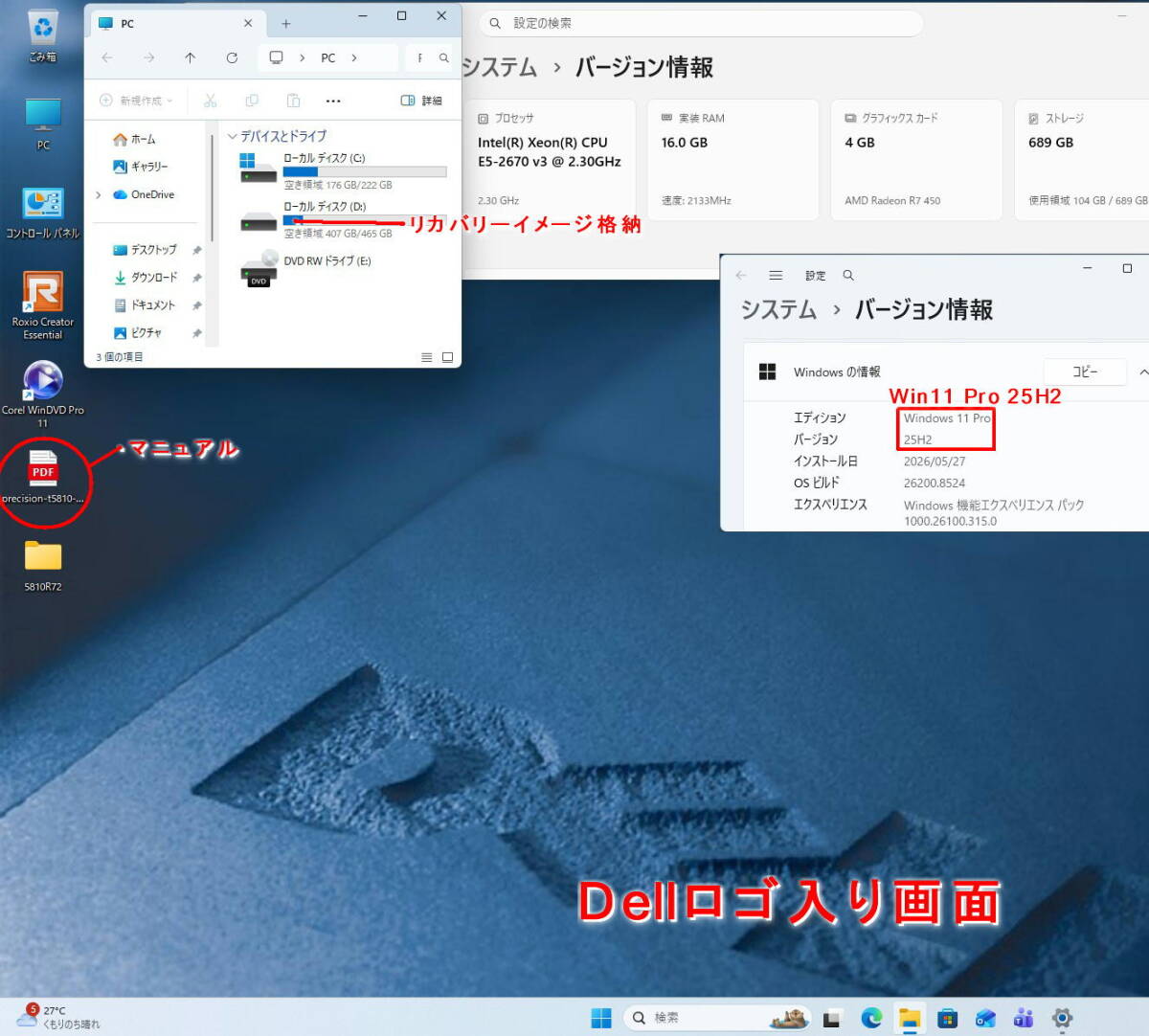Viewport: 1149px width, 1036px height.
Task: Switch Explorer to details list view
Action: pos(426,357)
